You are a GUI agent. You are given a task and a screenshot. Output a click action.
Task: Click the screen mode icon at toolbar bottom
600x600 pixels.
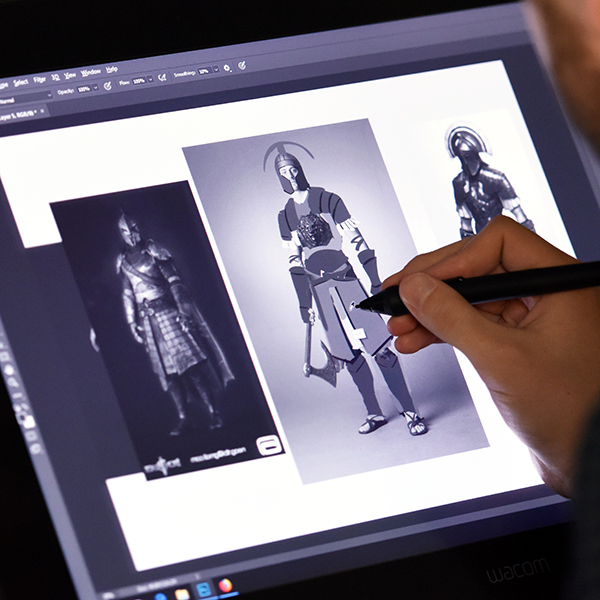tap(36, 449)
